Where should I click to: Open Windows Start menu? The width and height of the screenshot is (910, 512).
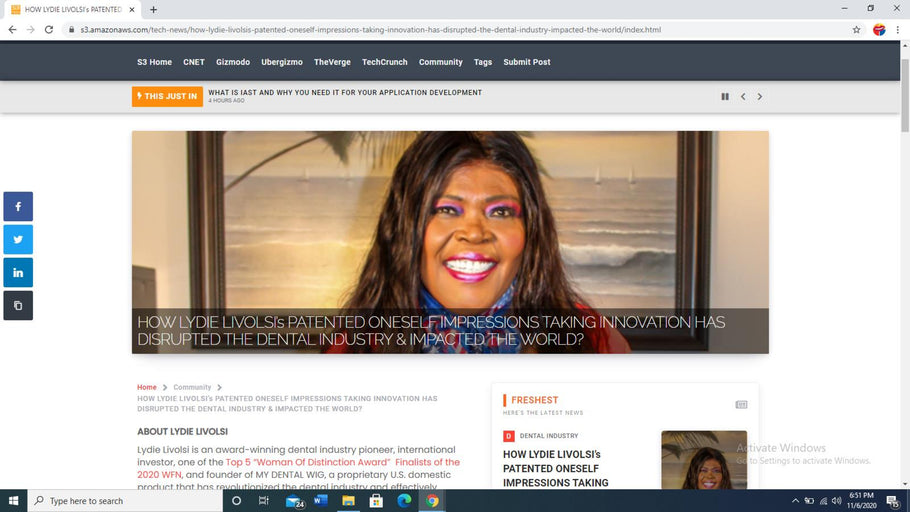(13, 500)
